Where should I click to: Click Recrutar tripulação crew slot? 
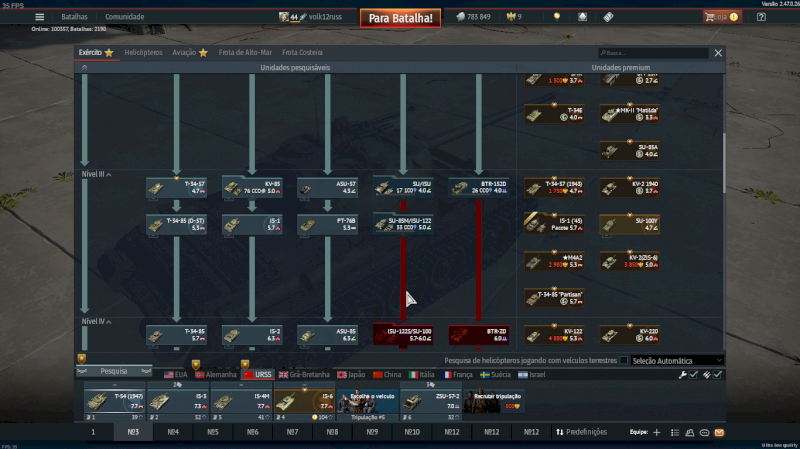pyautogui.click(x=494, y=401)
